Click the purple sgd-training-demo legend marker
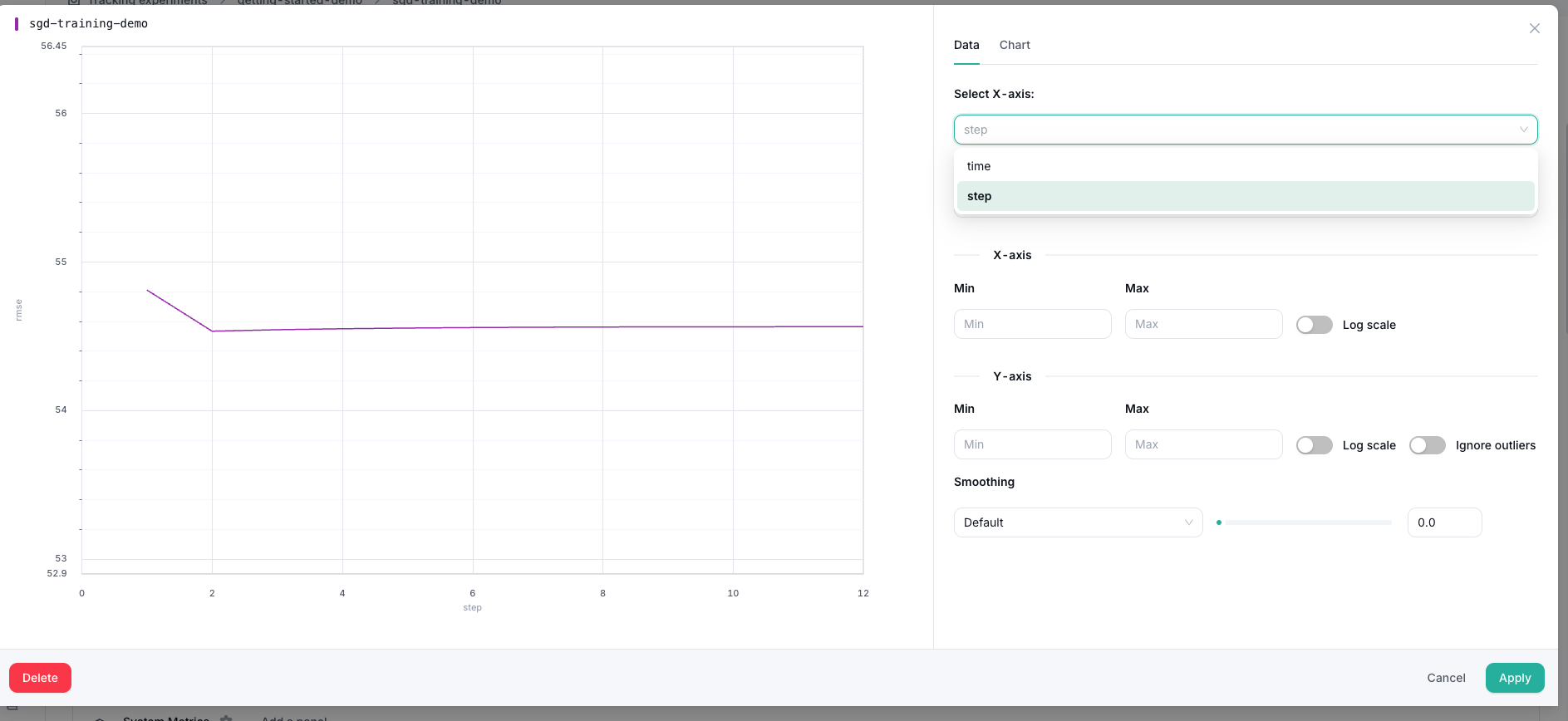 click(17, 24)
